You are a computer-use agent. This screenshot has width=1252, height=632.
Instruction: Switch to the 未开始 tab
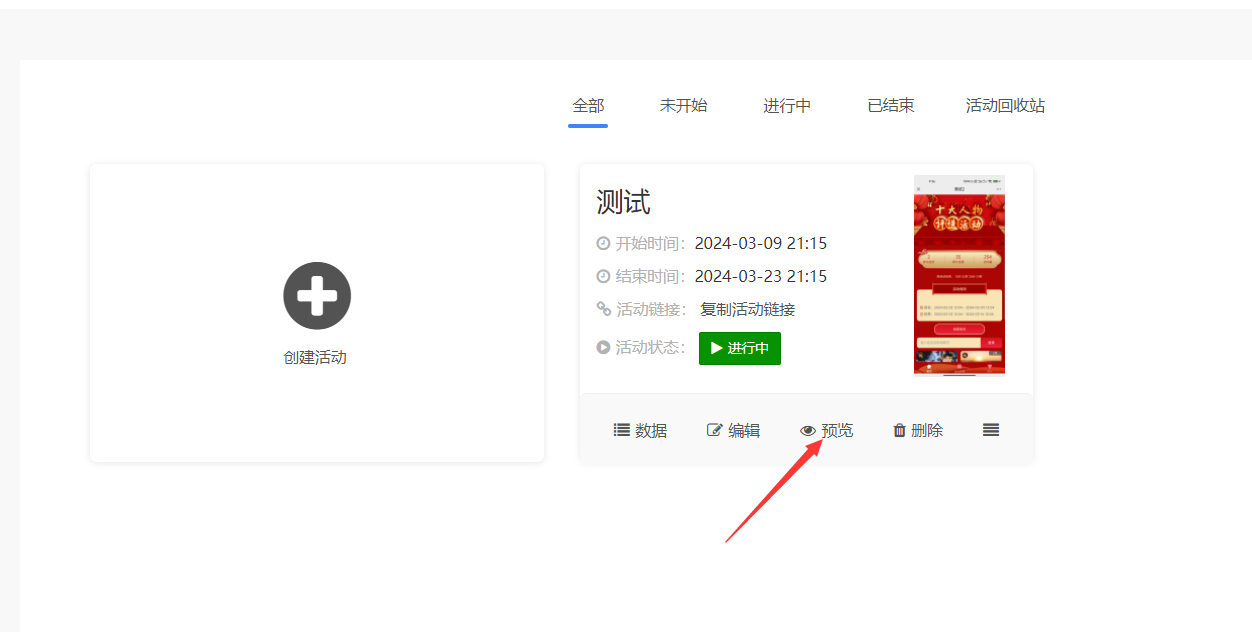[x=683, y=105]
